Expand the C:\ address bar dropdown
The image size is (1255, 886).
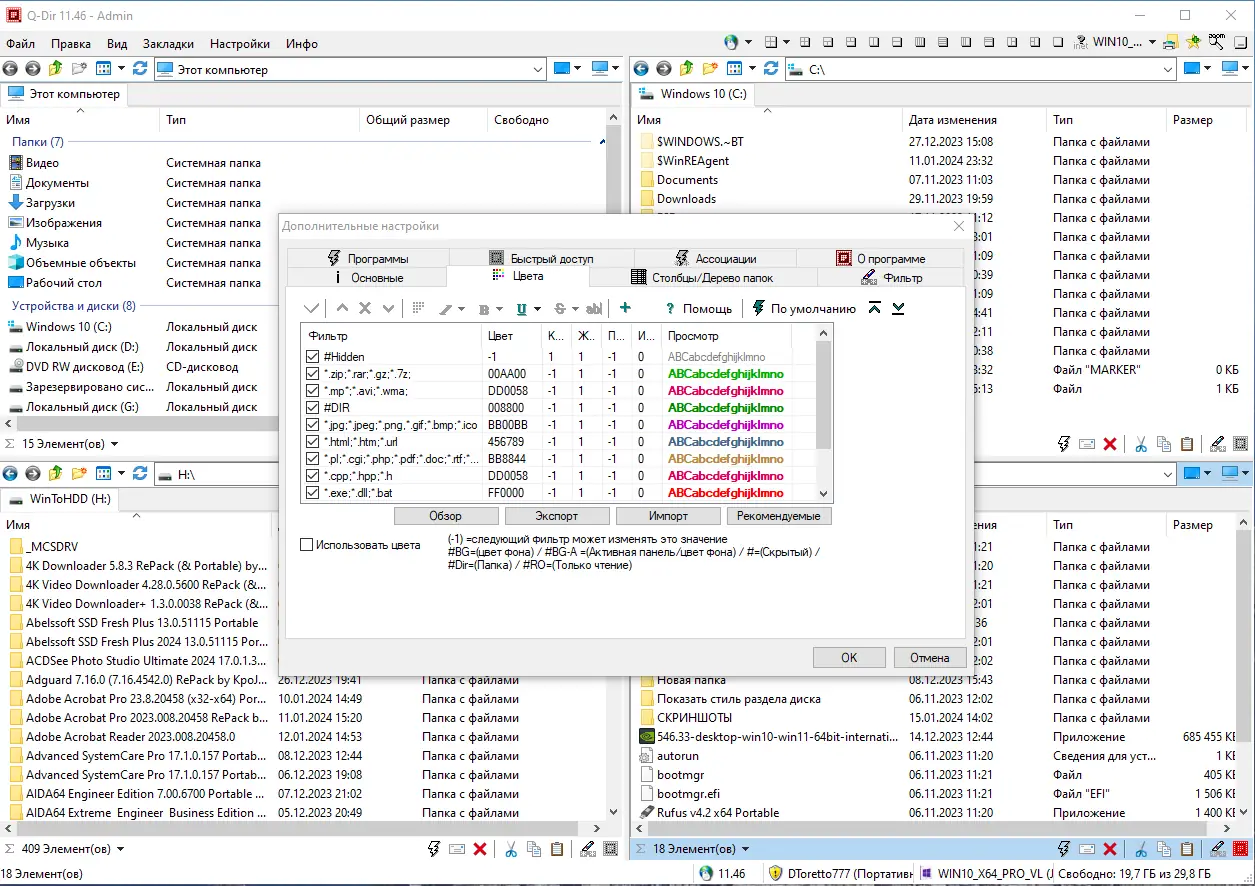coord(1167,69)
